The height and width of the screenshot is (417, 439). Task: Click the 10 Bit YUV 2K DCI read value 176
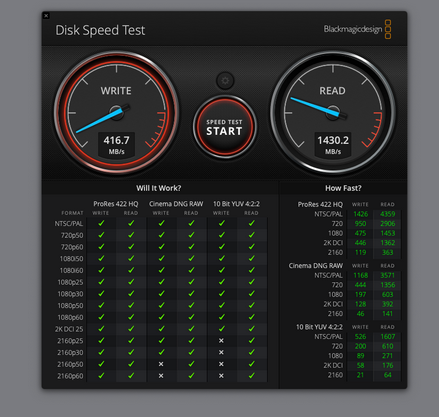coord(387,366)
